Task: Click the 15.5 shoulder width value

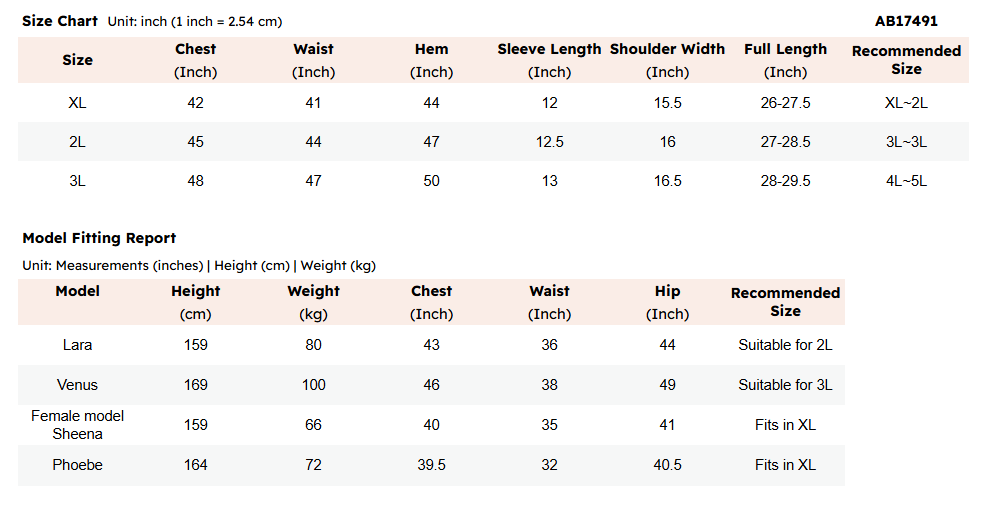Action: pos(667,102)
